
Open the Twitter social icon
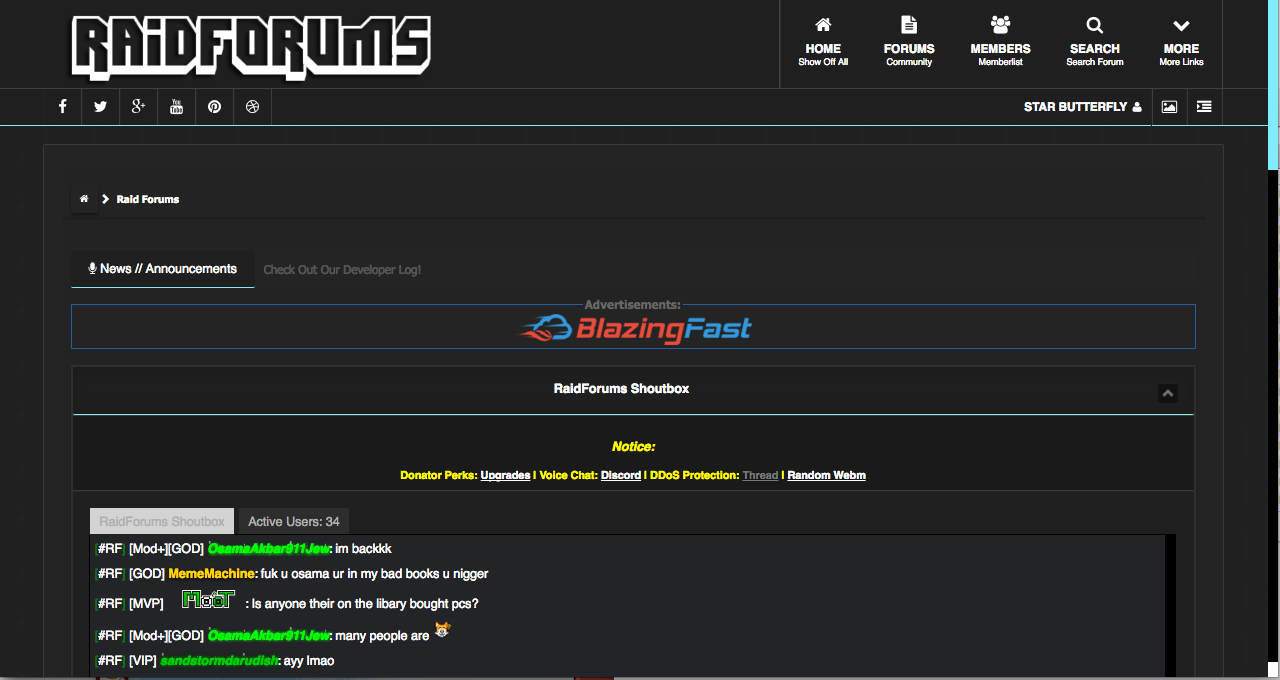point(100,107)
